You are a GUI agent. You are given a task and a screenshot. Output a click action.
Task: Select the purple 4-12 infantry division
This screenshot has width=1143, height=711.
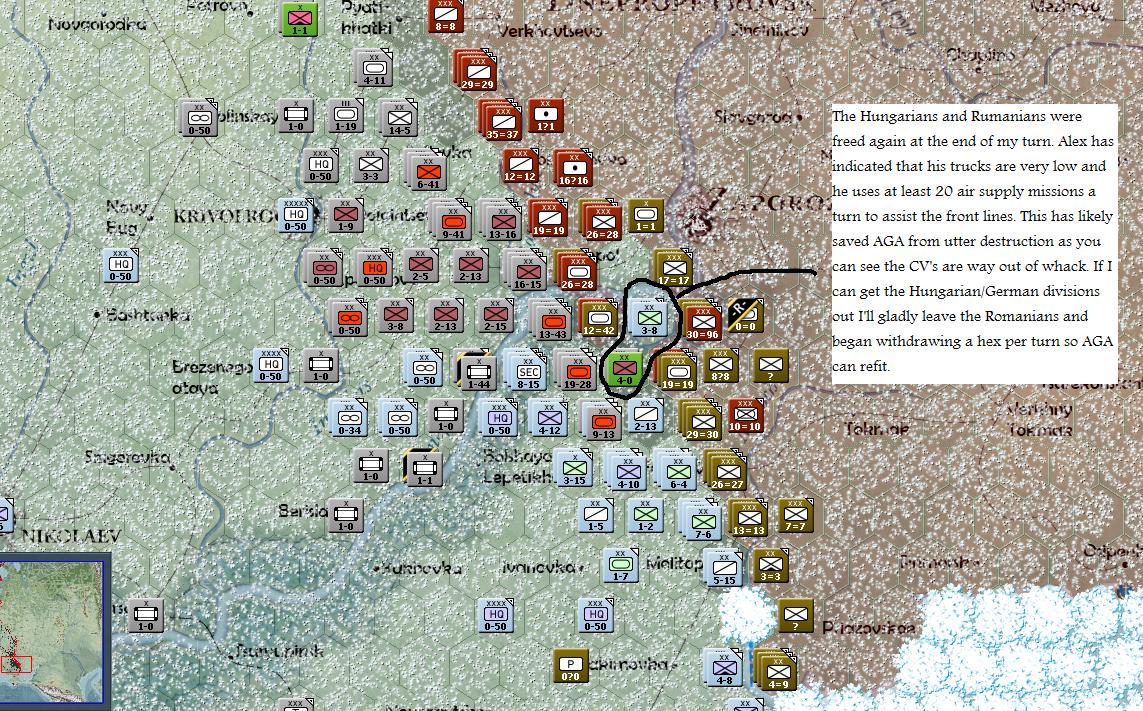pos(548,419)
